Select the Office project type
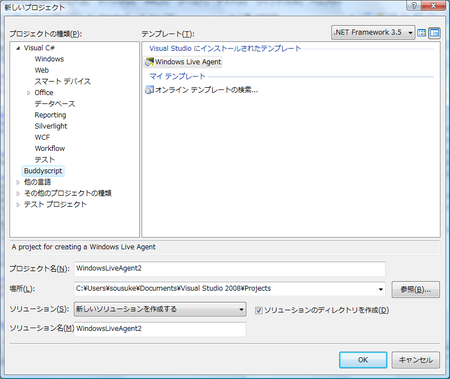This screenshot has width=450, height=379. pyautogui.click(x=44, y=93)
